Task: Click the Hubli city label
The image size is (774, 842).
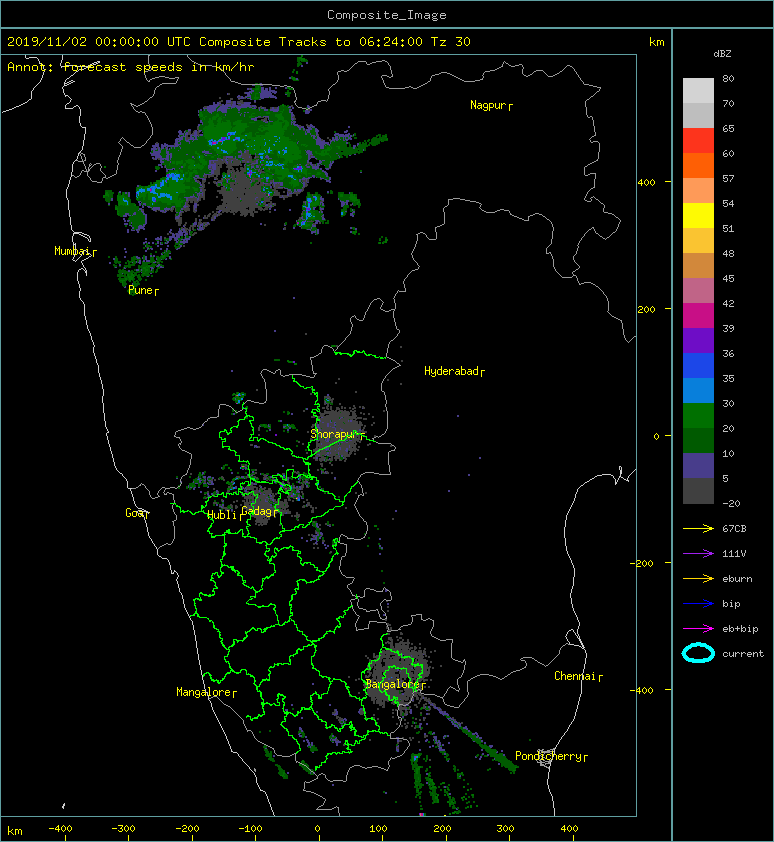Action: [222, 515]
